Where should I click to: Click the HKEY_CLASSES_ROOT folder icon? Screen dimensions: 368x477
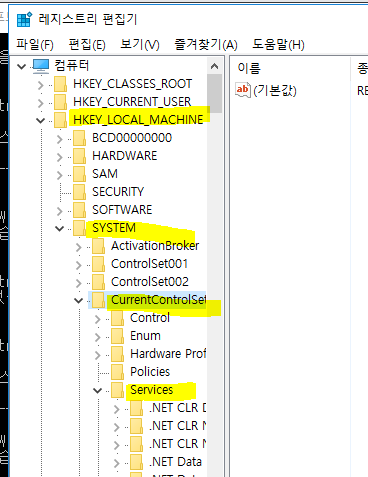tap(61, 84)
